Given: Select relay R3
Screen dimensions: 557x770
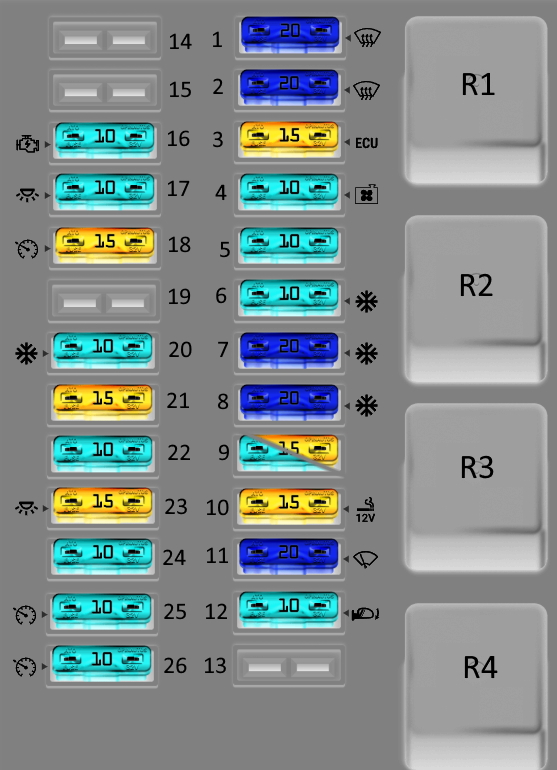Looking at the screenshot, I should [476, 487].
